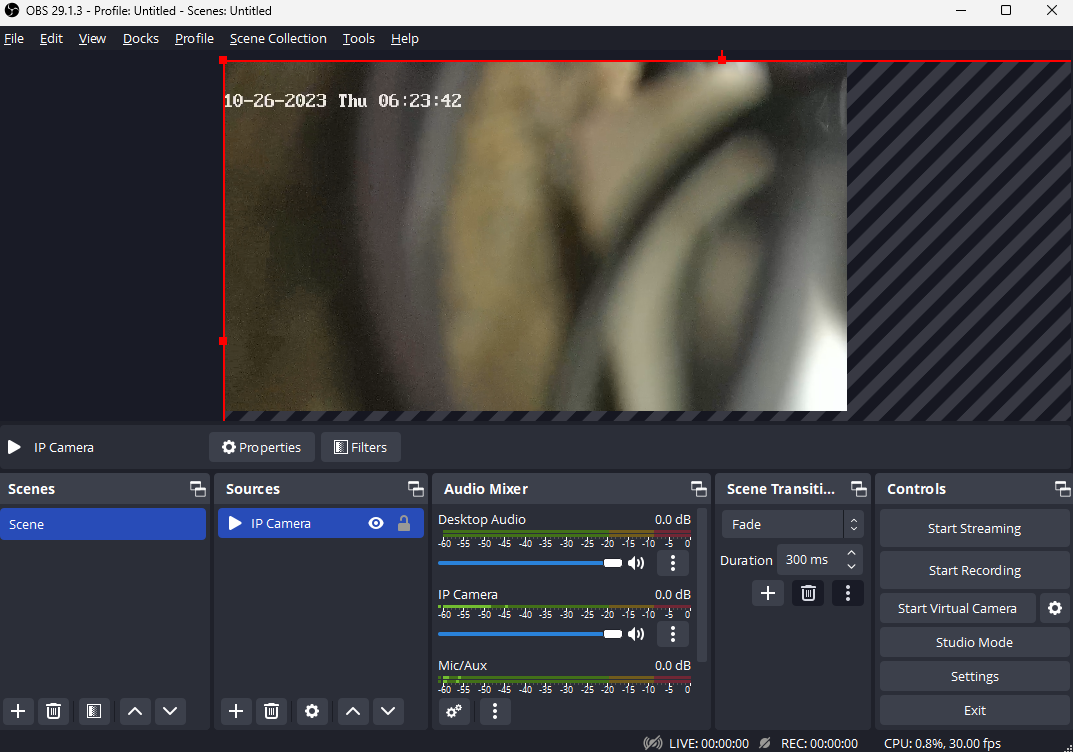Screen dimensions: 1073x752
Task: Open the Fade transition dropdown
Action: [x=792, y=524]
